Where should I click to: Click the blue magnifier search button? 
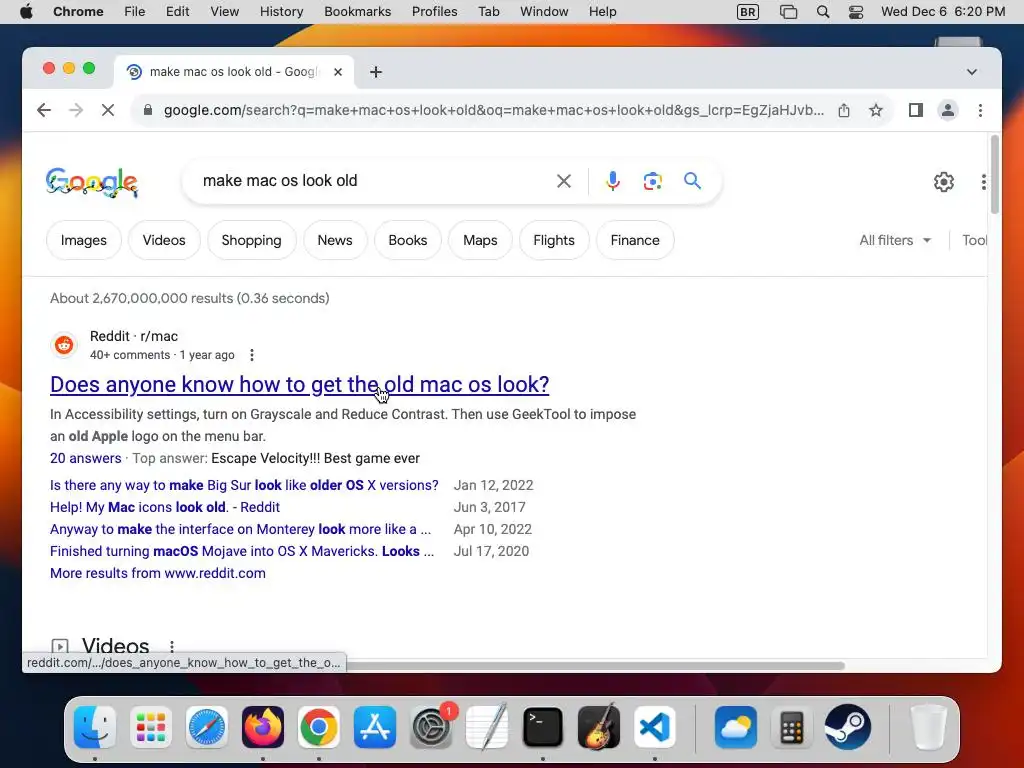pos(692,181)
